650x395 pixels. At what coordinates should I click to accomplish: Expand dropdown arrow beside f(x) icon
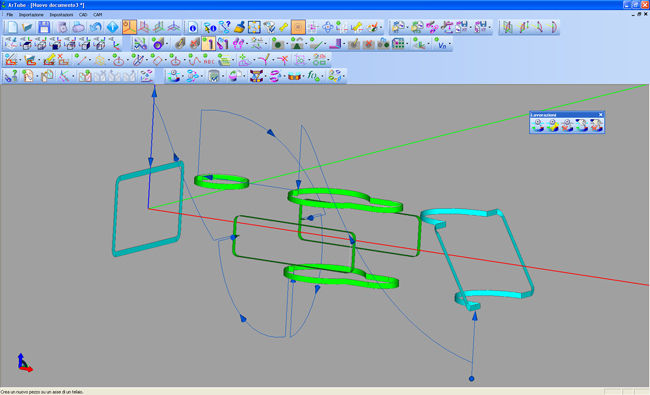click(323, 76)
